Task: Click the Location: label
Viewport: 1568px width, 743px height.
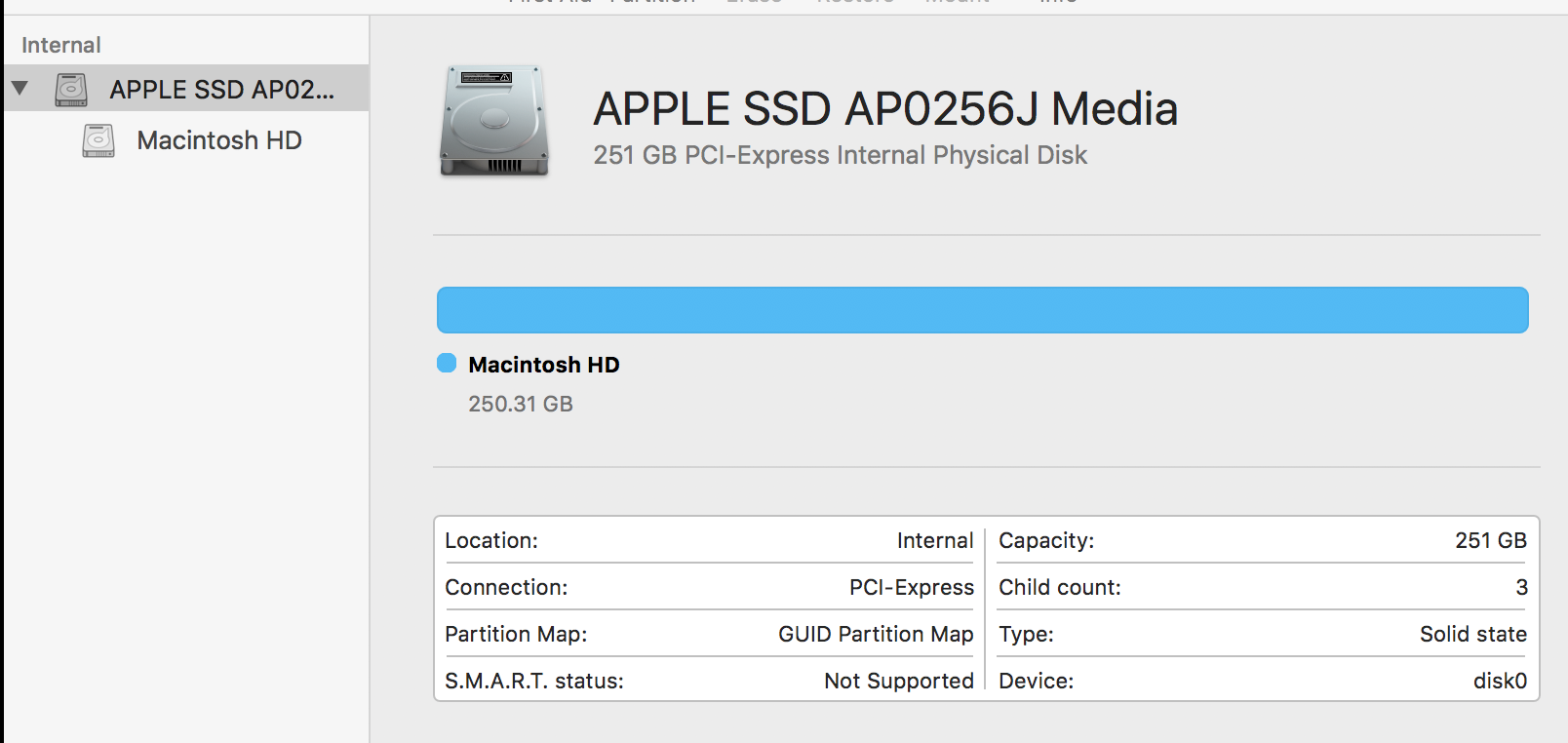Action: pyautogui.click(x=491, y=540)
